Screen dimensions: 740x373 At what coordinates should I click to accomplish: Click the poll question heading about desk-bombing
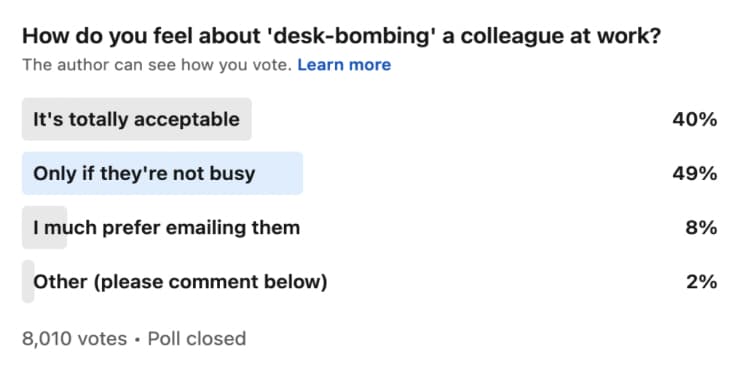[x=341, y=36]
